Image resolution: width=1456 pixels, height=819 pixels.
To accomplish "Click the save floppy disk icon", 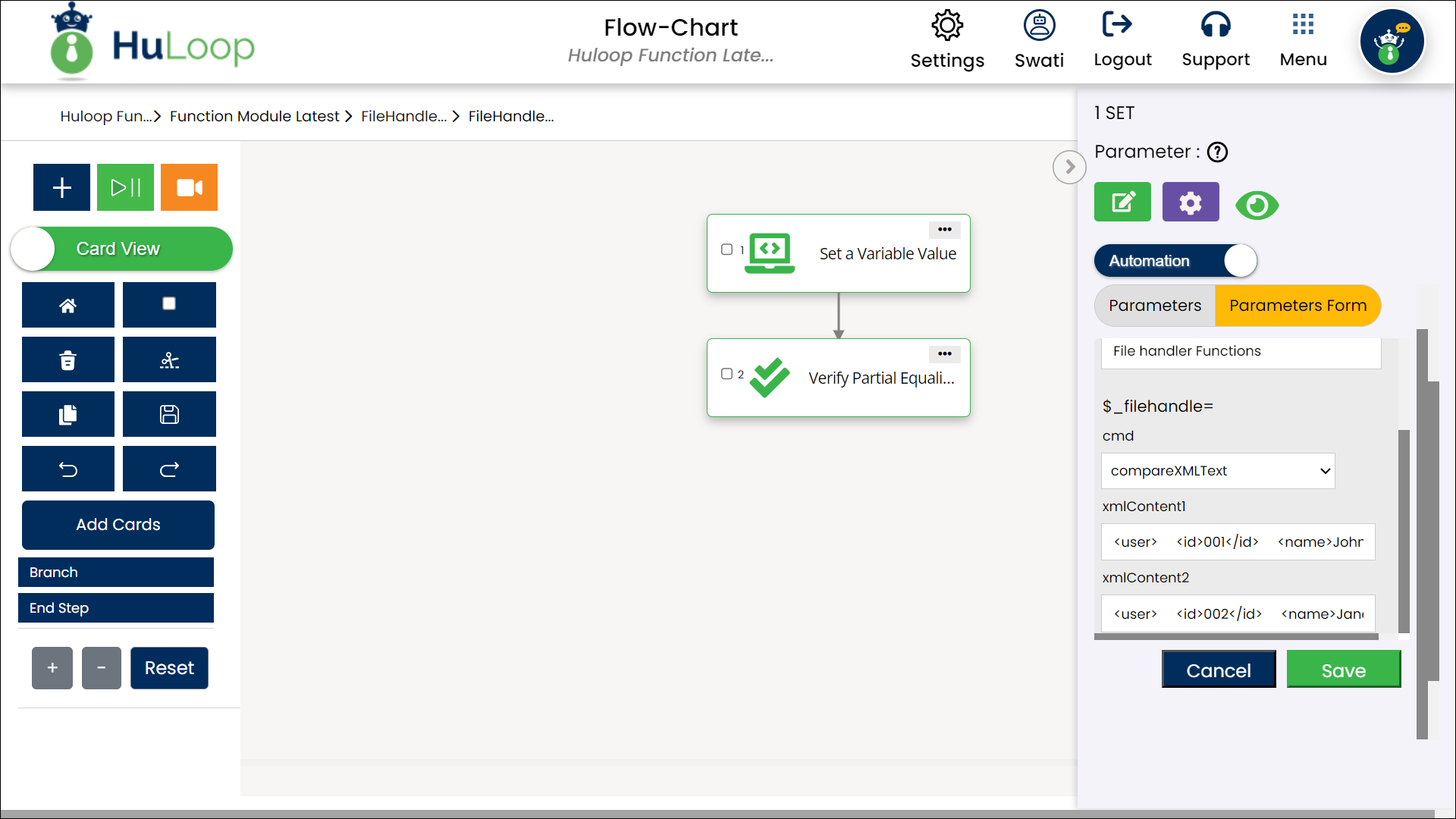I will 169,414.
